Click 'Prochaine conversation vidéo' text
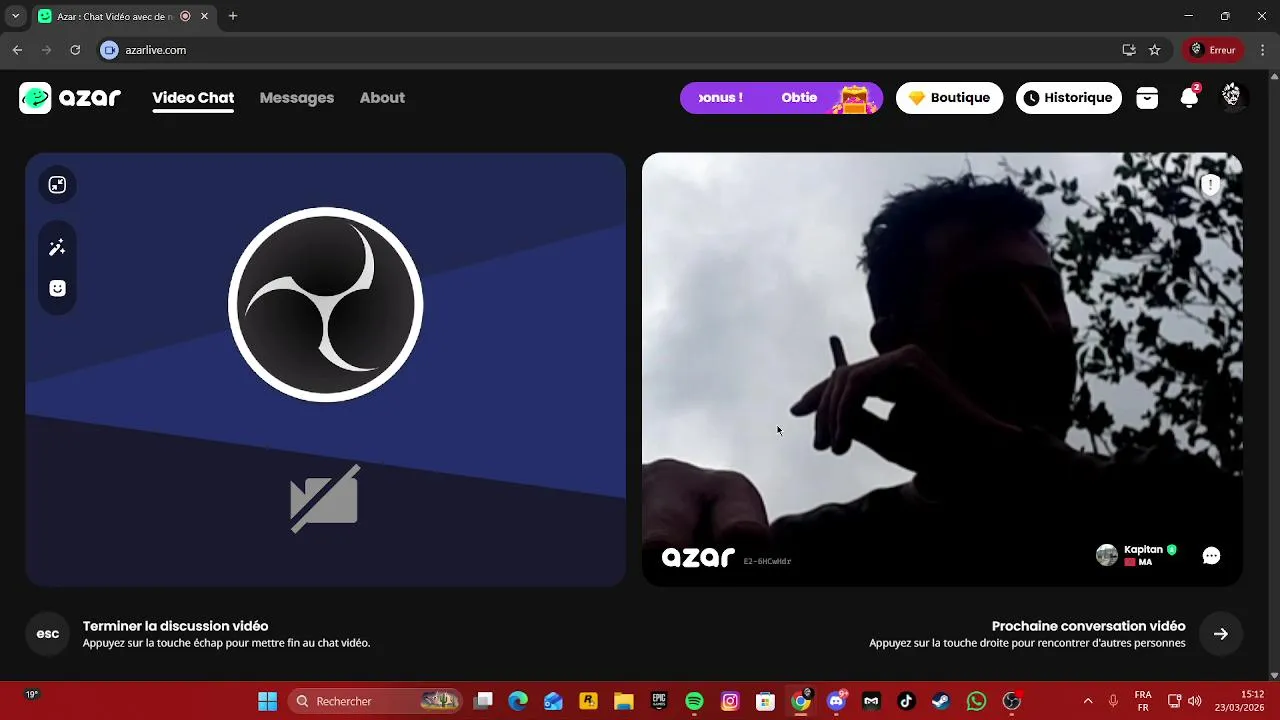Screen dimensions: 1280x720 [x=1088, y=626]
